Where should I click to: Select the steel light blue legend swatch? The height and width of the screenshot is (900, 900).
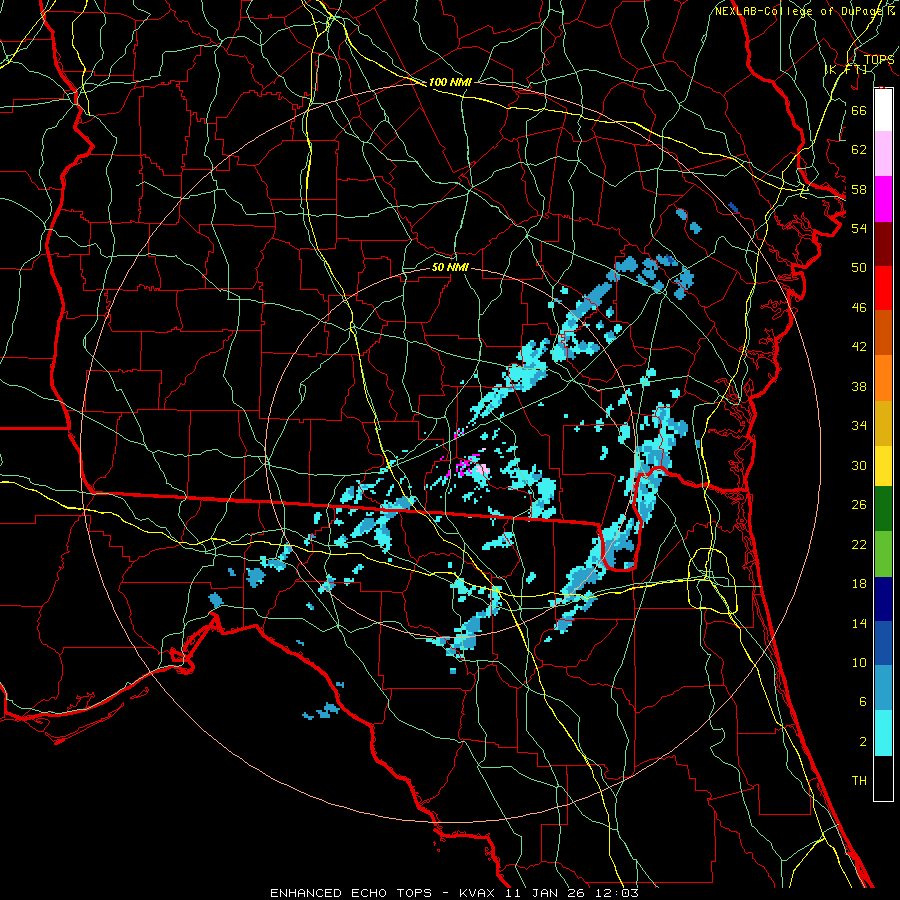(x=883, y=688)
